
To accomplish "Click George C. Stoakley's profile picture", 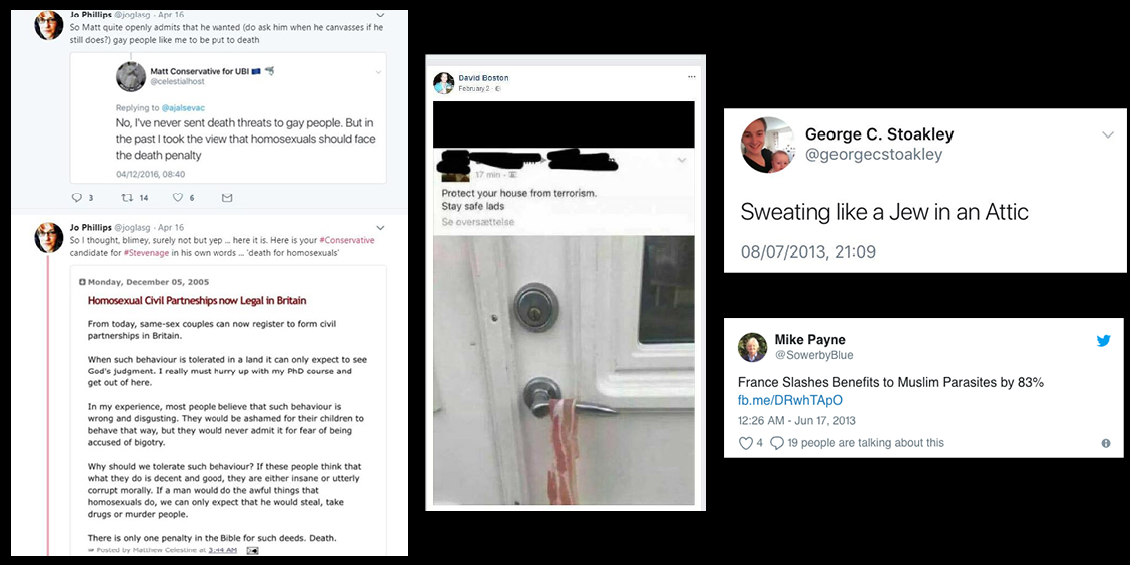I will (x=767, y=145).
